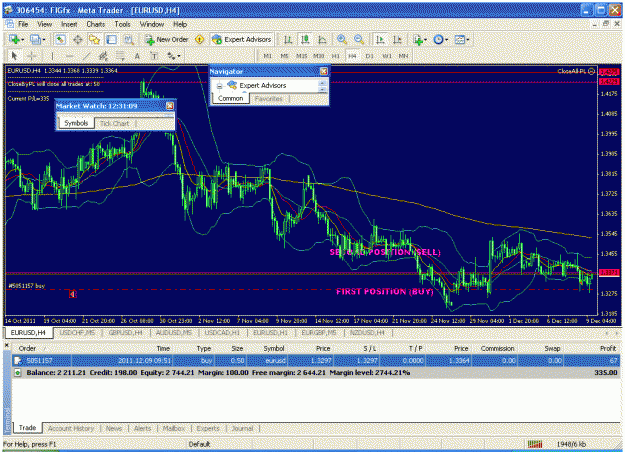Sort trades by Profit column header
This screenshot has height=452, width=625.
coord(607,348)
